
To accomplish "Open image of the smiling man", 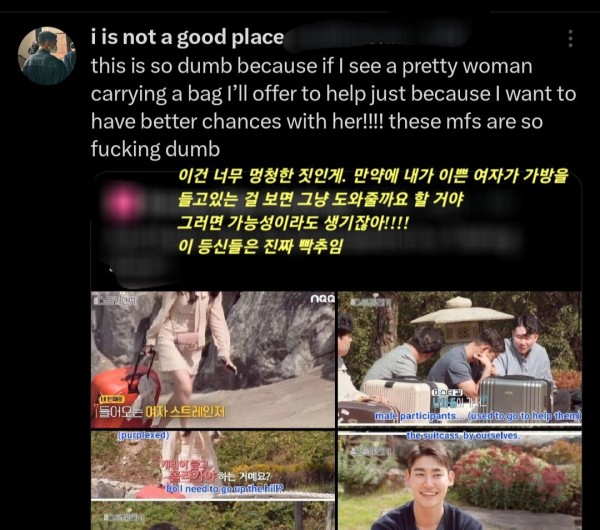I will [460, 480].
